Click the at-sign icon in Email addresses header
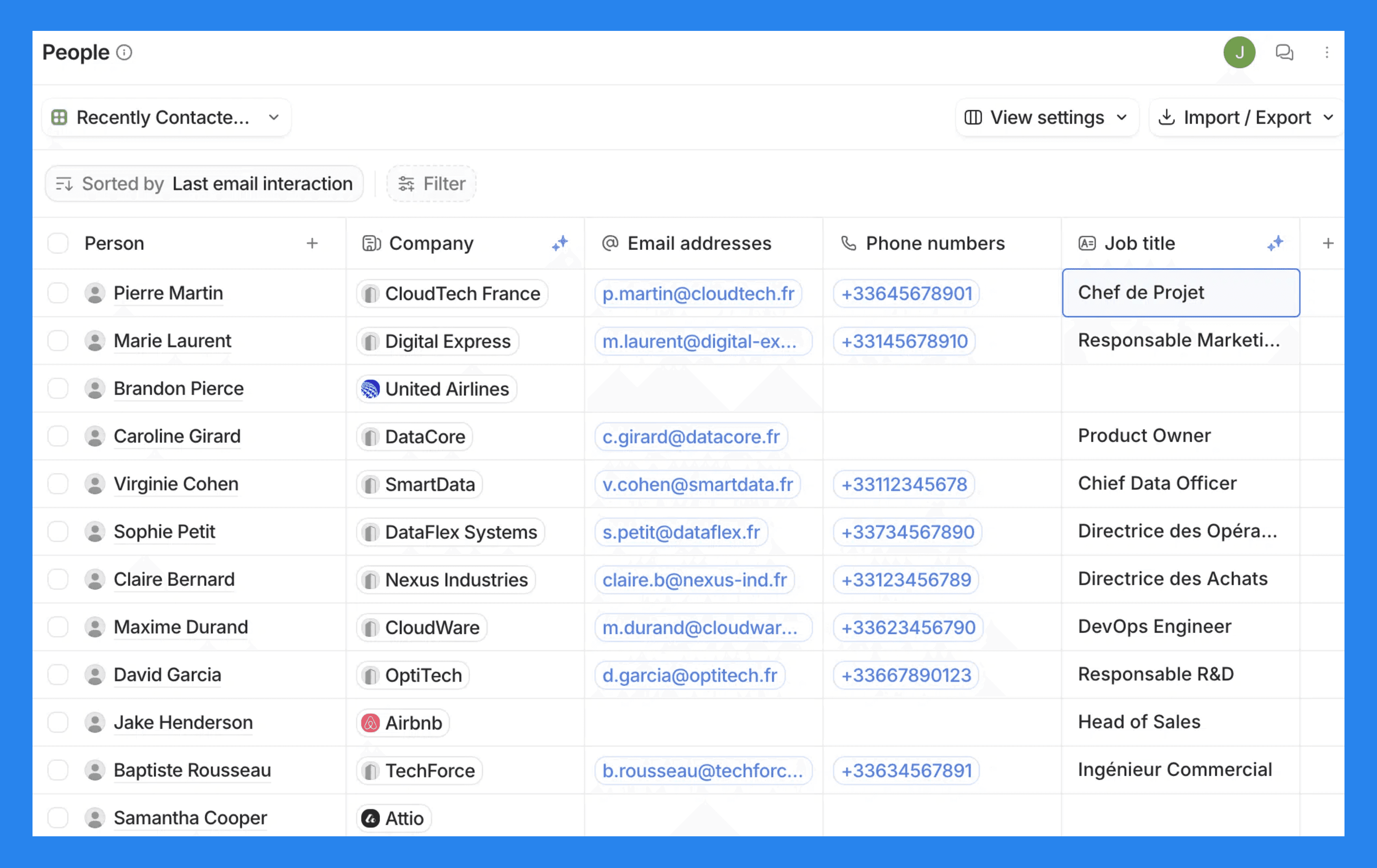Image resolution: width=1377 pixels, height=868 pixels. click(x=610, y=243)
